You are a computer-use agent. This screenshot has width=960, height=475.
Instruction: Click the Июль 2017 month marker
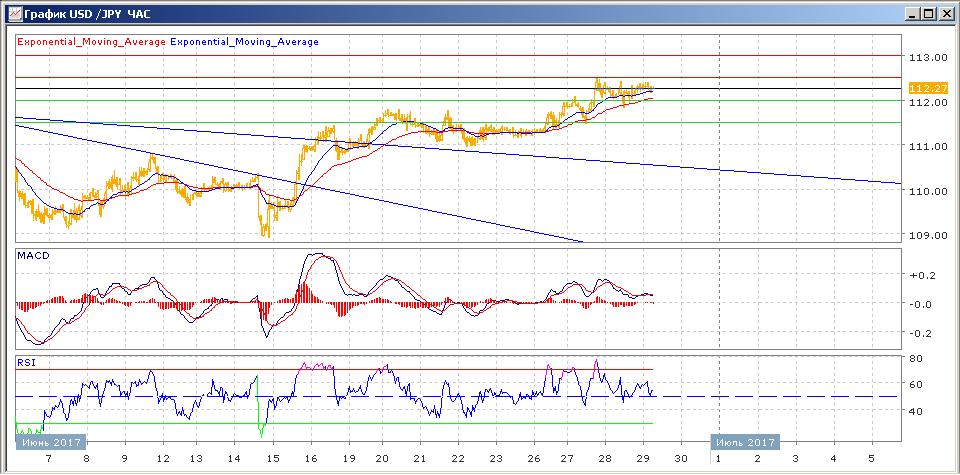tap(743, 441)
